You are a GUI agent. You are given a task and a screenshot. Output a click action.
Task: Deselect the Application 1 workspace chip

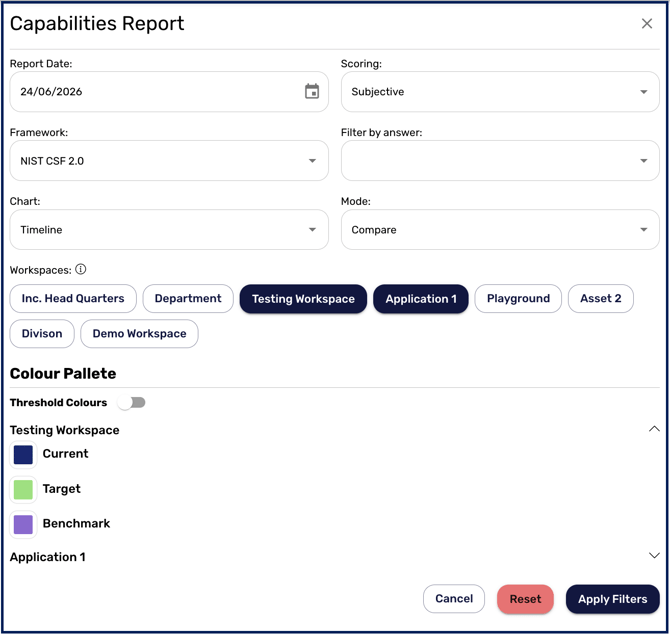[421, 299]
